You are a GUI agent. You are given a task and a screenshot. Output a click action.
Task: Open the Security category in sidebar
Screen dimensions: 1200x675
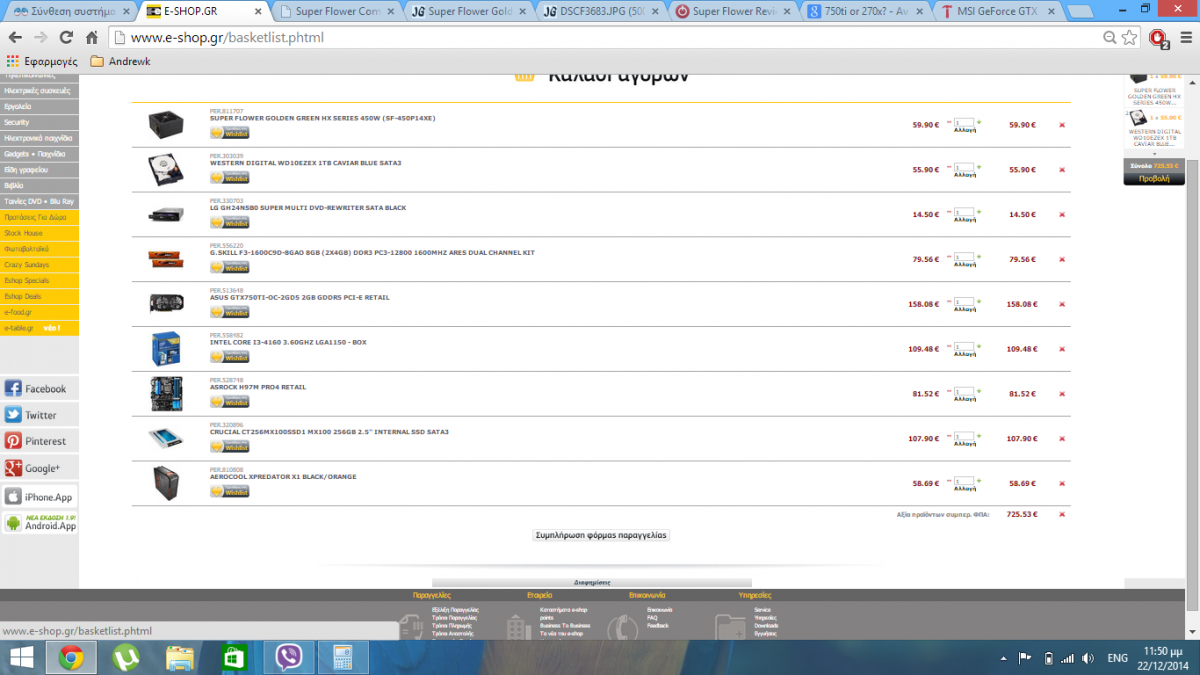coord(39,122)
